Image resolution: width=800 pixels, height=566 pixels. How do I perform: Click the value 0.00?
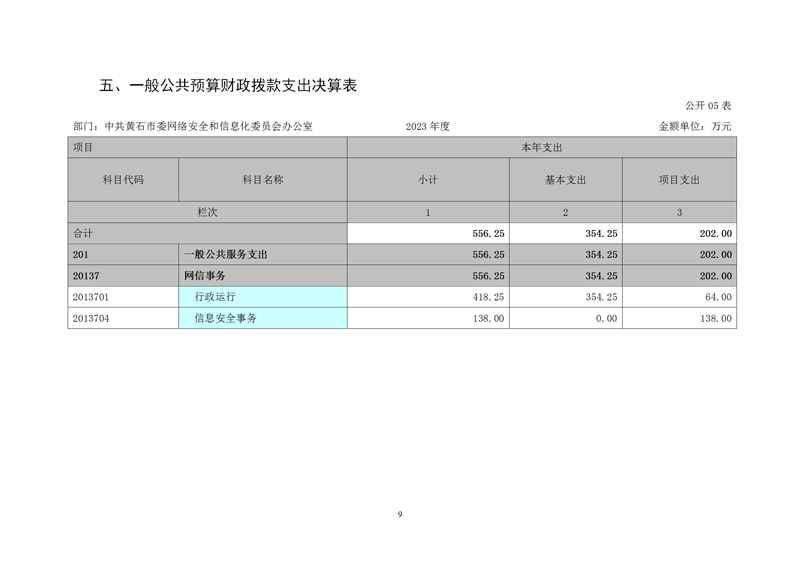606,318
